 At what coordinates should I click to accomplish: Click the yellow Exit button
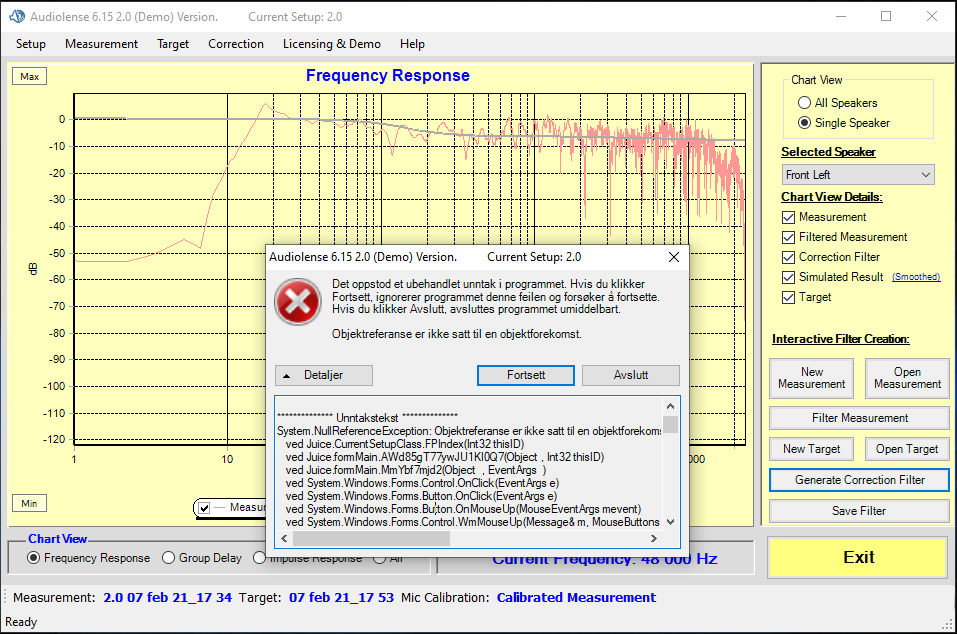click(858, 557)
